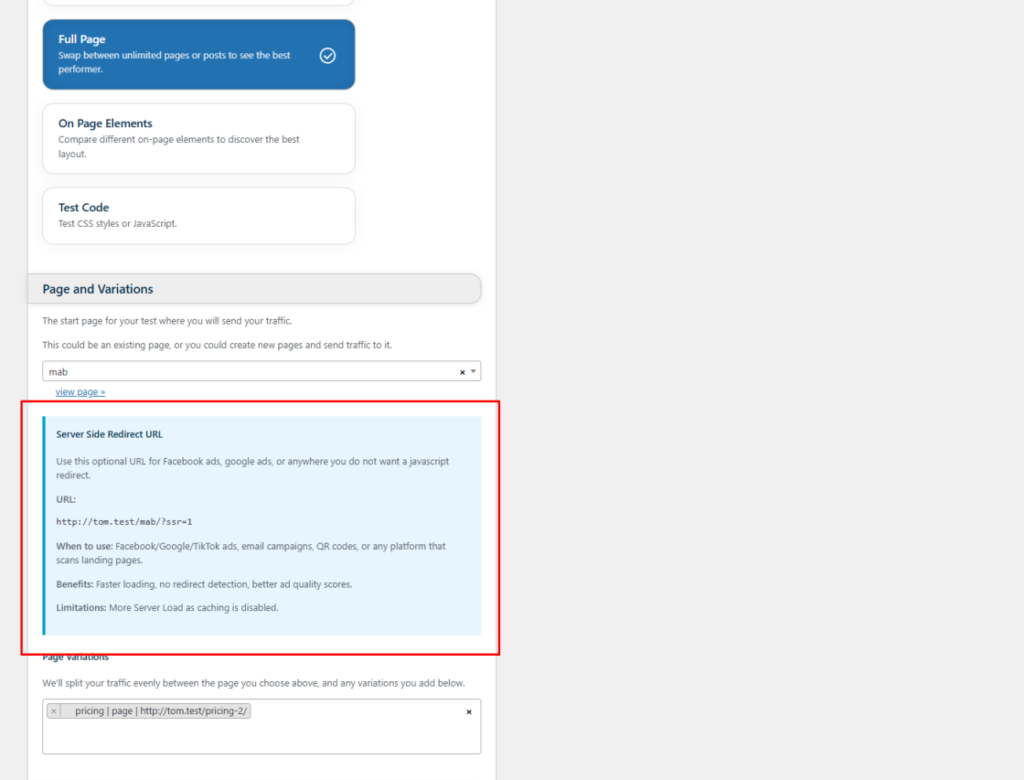1024x780 pixels.
Task: Follow the "view page »" link
Action: (x=80, y=392)
